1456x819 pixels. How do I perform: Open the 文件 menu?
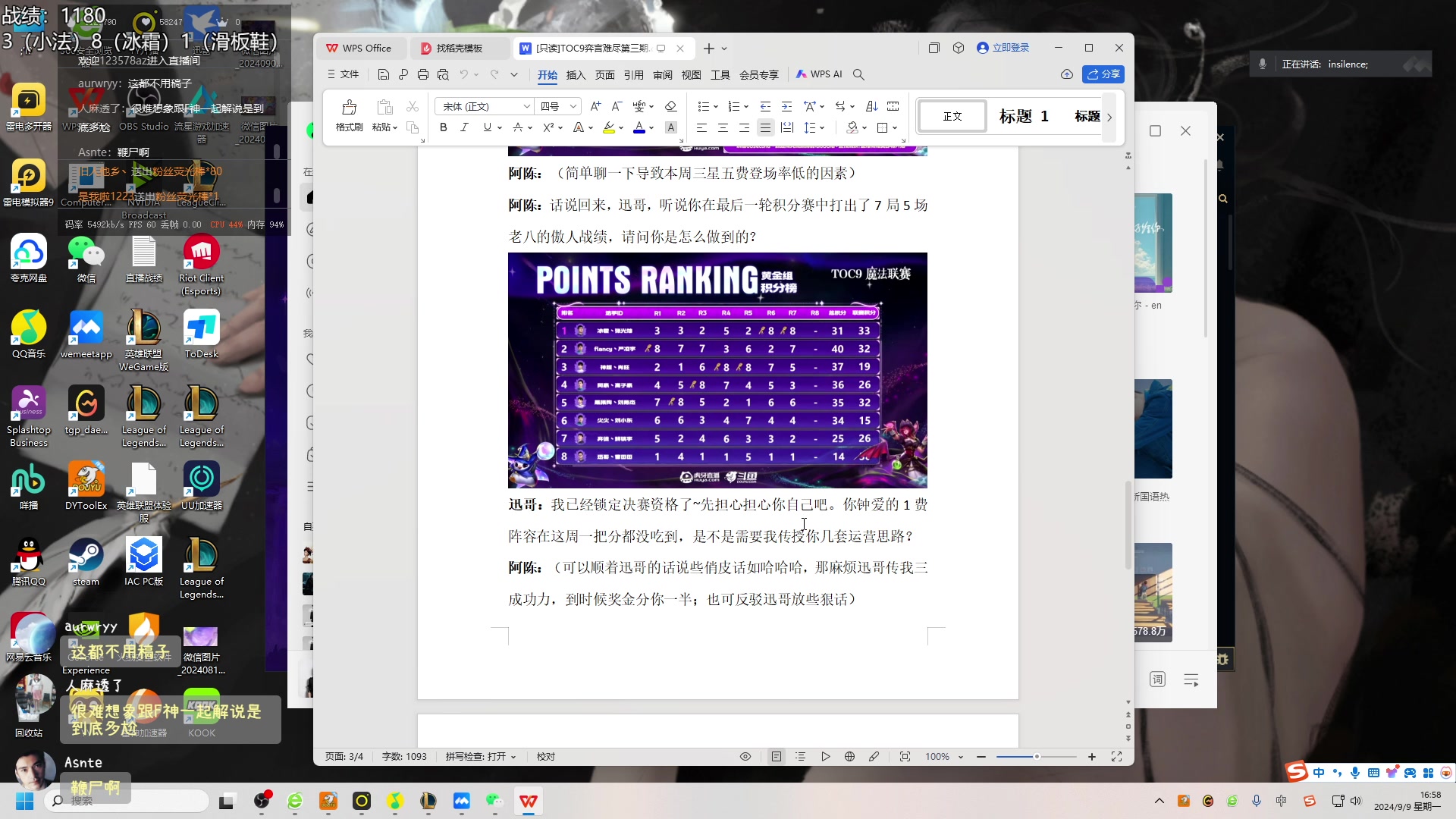348,74
